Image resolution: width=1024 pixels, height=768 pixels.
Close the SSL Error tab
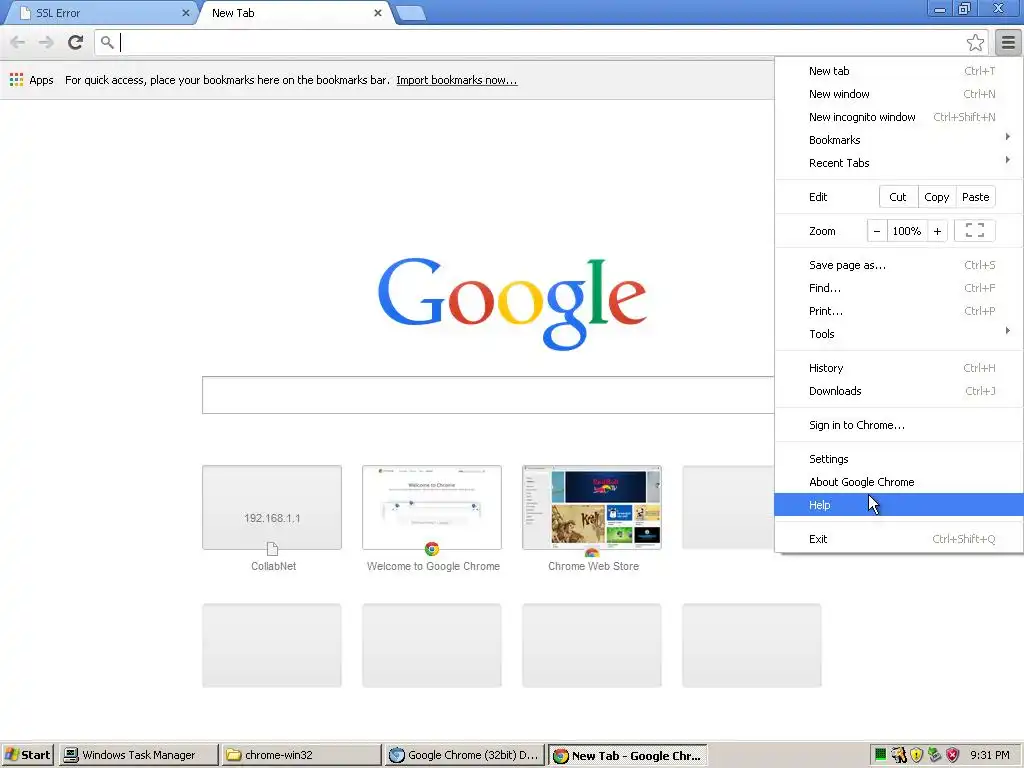(x=185, y=13)
